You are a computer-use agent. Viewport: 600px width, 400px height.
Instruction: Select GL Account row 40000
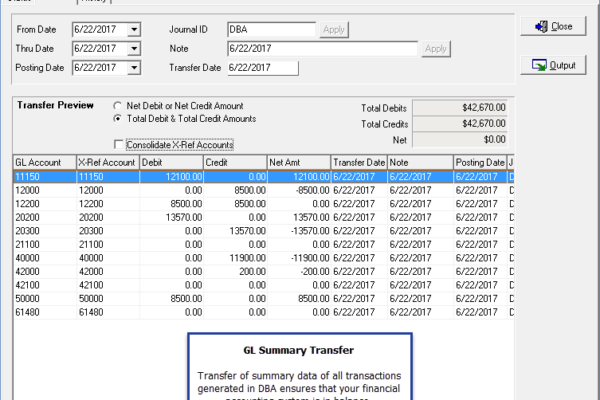[263, 258]
